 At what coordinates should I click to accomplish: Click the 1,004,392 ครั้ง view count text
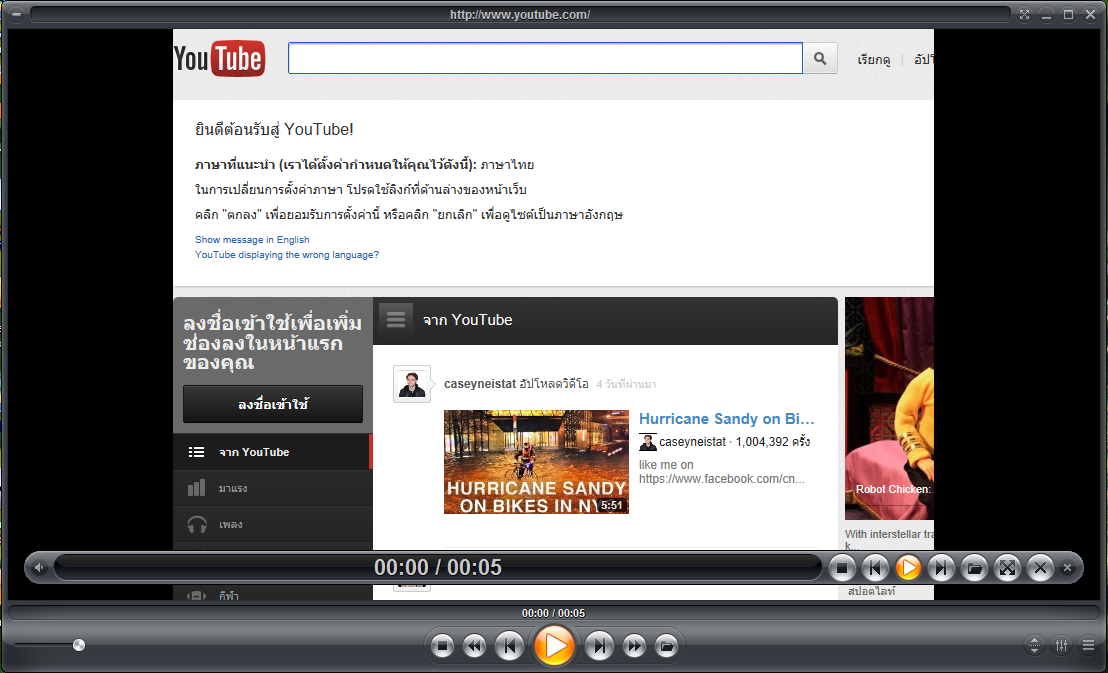click(773, 442)
